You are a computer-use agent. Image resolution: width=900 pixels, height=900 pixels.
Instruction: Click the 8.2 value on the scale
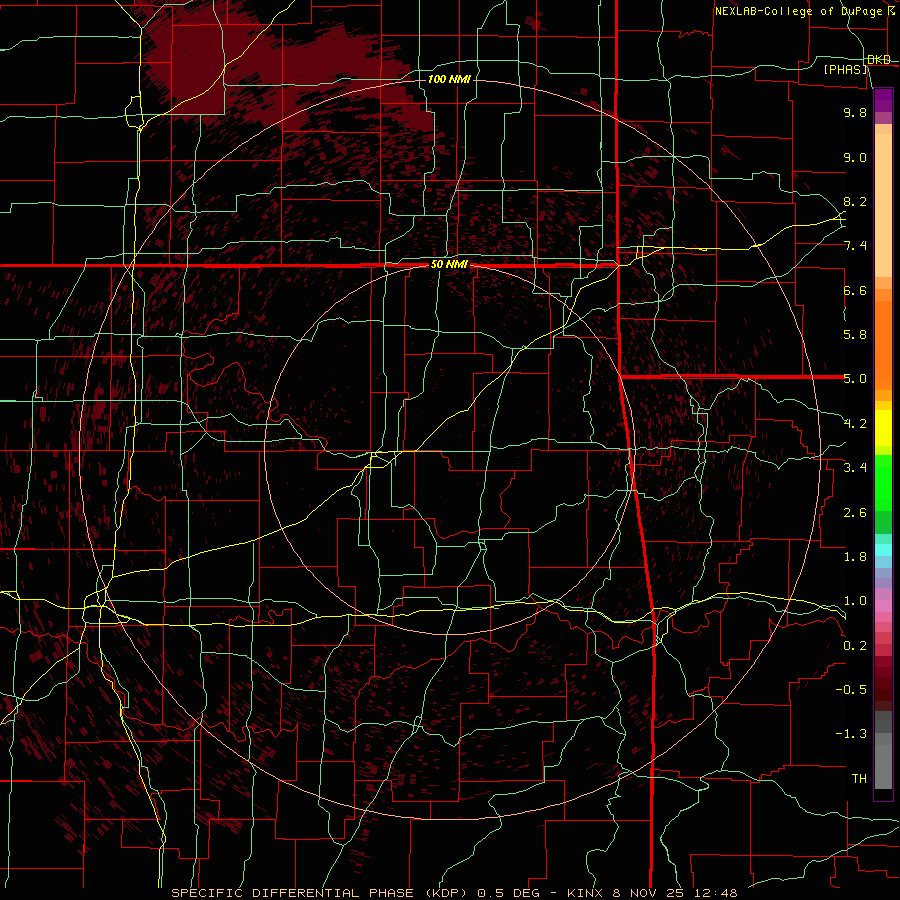point(855,201)
